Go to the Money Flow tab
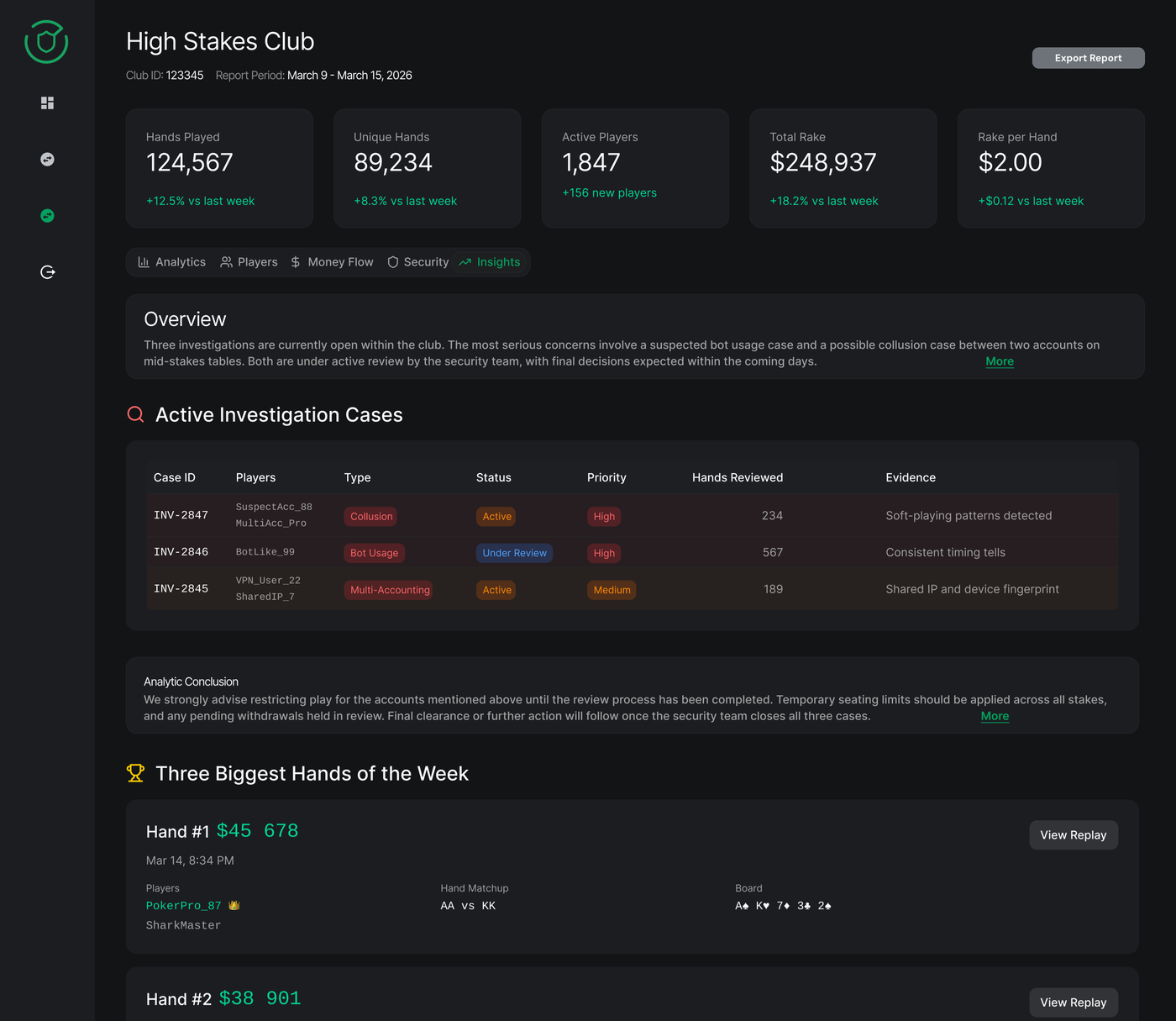 [332, 262]
